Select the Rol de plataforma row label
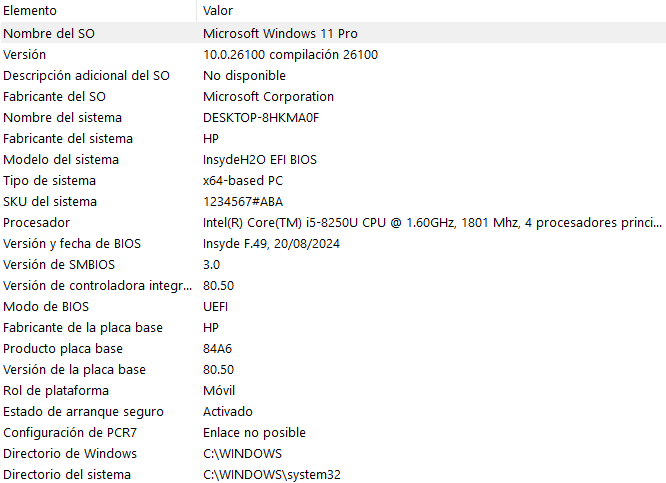Screen dimensions: 666x483 point(56,391)
